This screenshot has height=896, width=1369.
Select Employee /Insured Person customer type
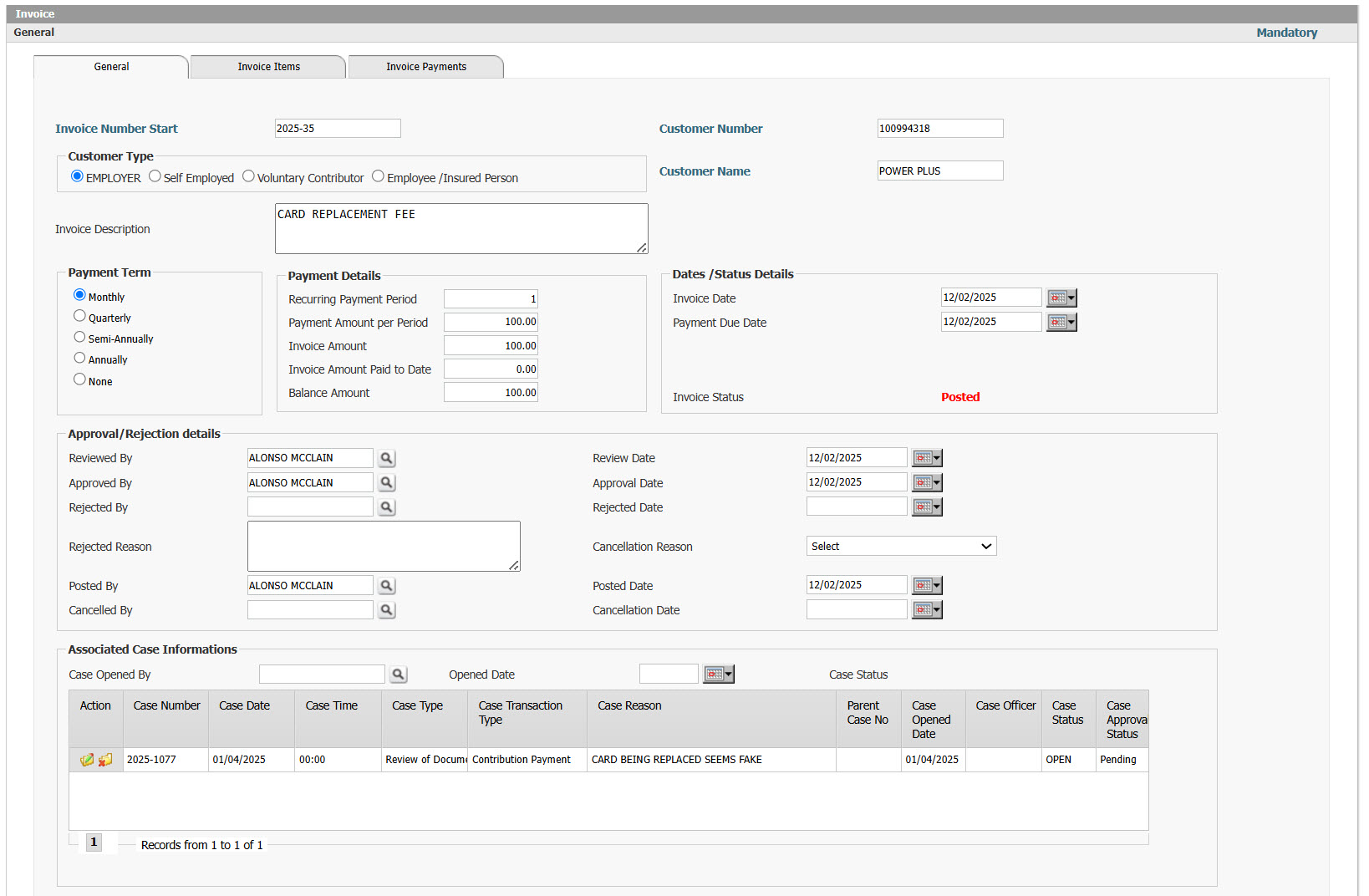coord(378,176)
